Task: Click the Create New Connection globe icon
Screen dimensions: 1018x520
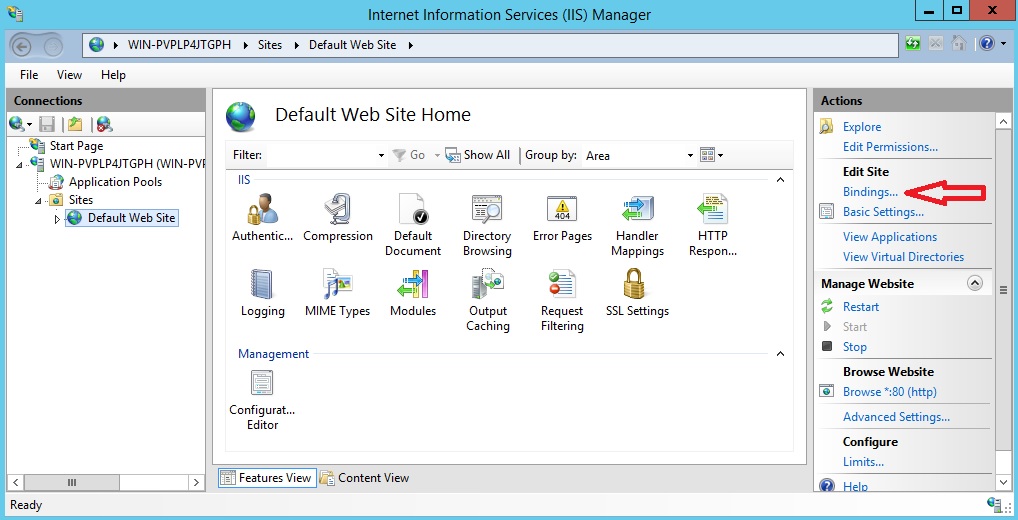Action: click(x=17, y=124)
